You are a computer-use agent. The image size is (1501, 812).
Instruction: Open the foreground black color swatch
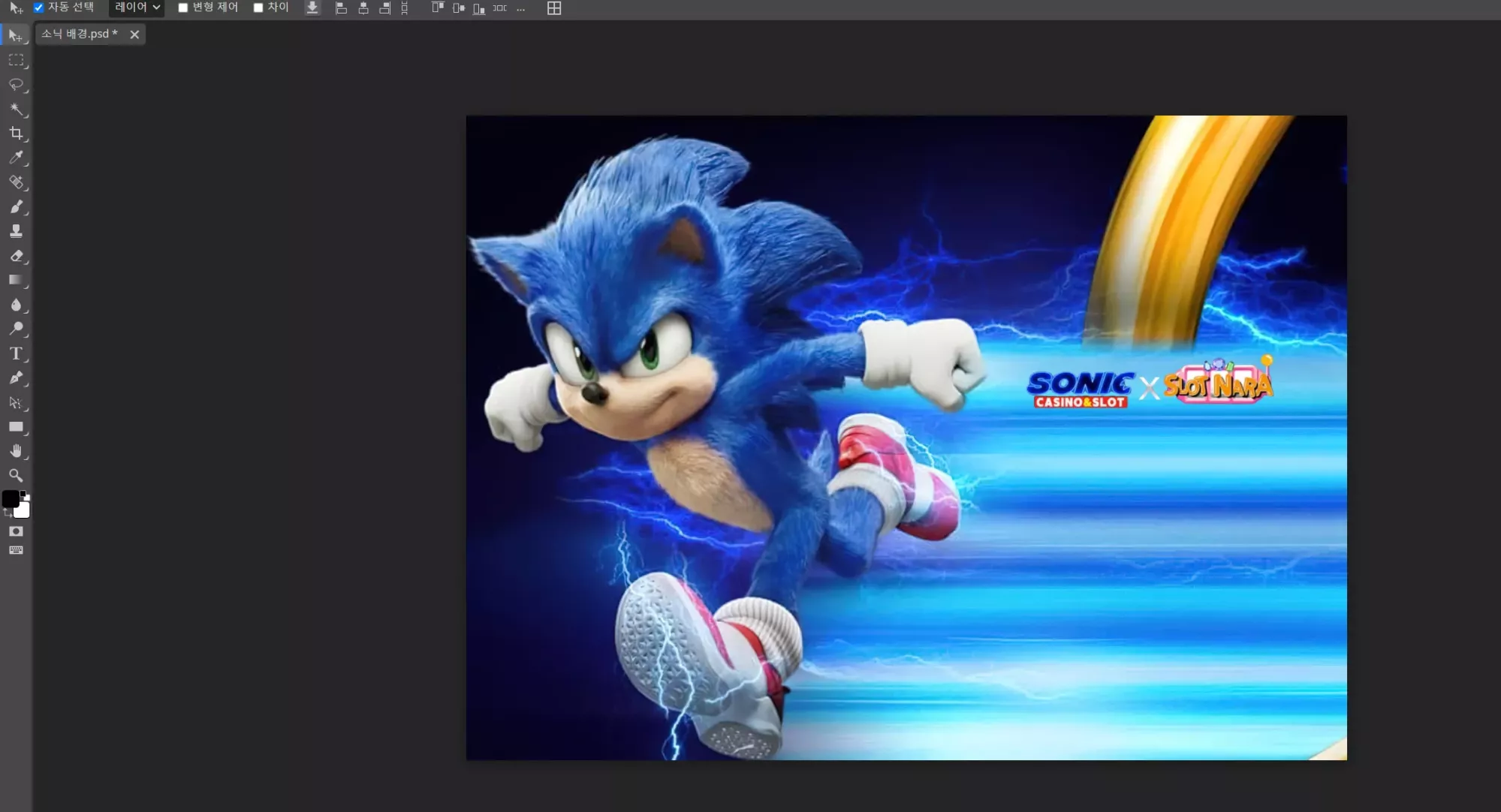click(11, 499)
